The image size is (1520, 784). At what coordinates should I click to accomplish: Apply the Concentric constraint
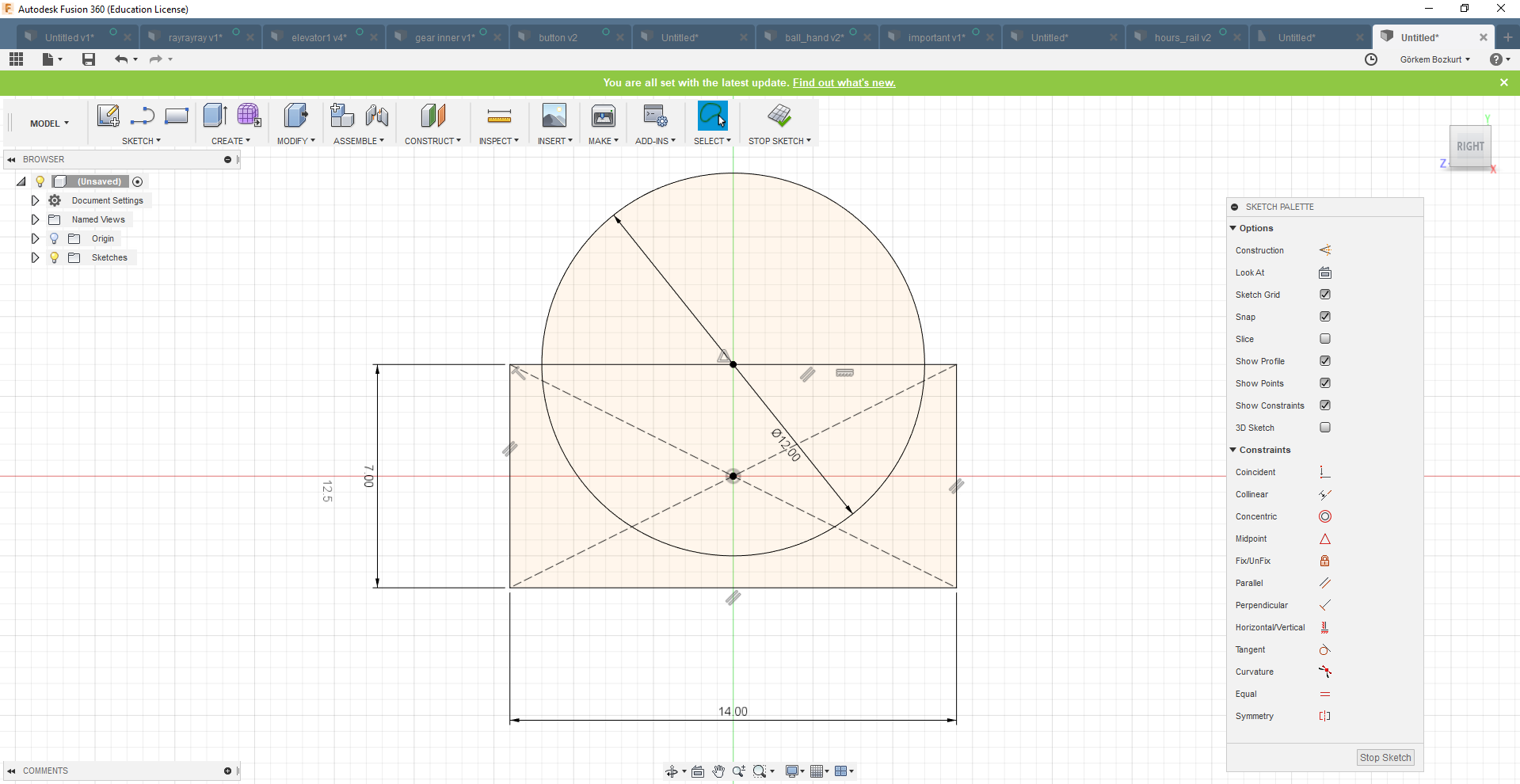click(x=1324, y=517)
